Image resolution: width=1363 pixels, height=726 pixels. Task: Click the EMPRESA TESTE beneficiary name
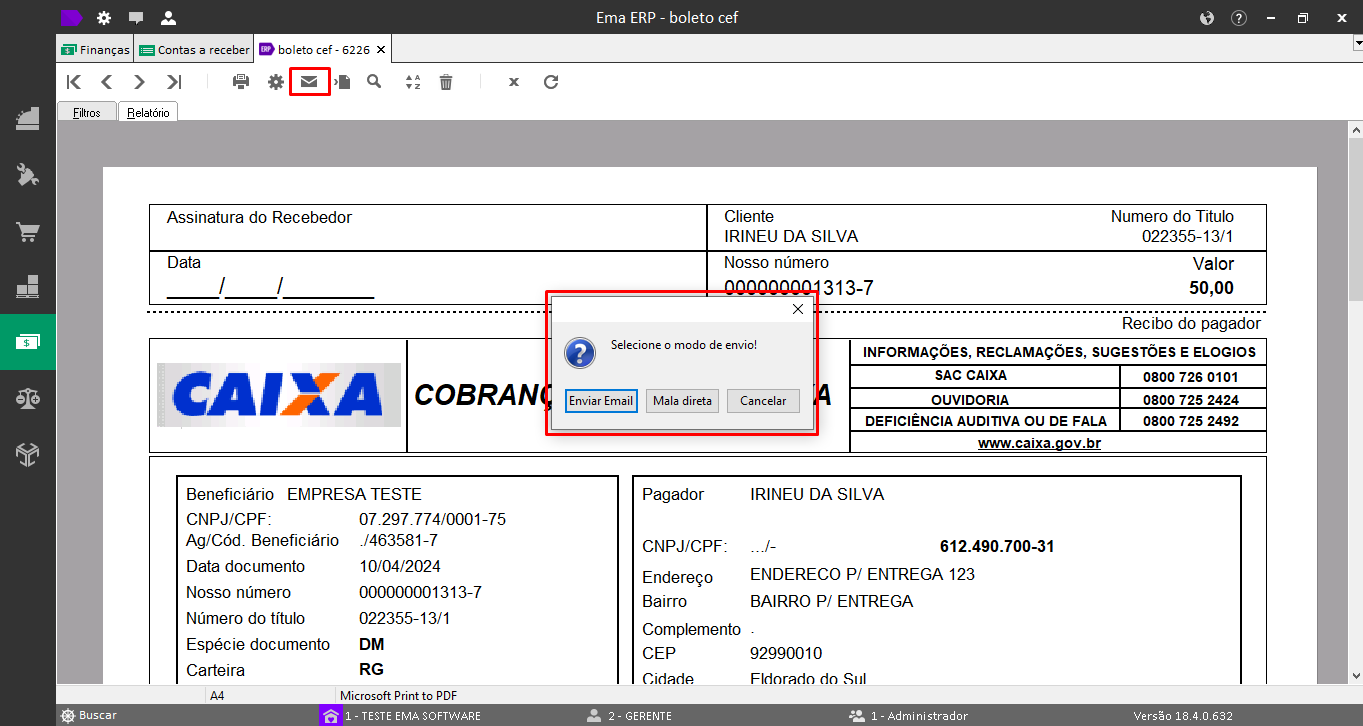pos(354,494)
